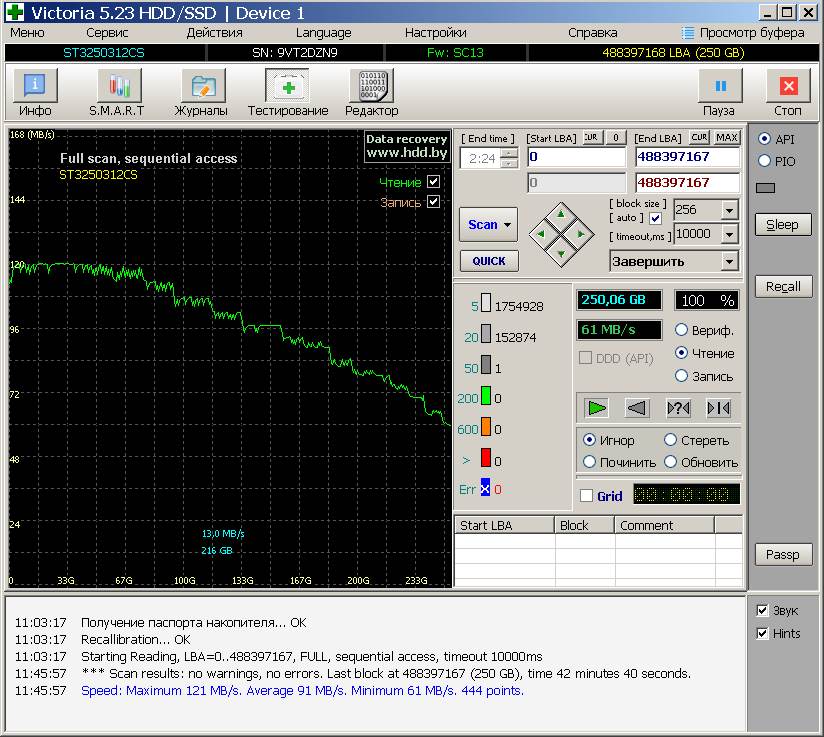Switch to the Тестирование test view
This screenshot has width=824, height=737.
pos(287,93)
